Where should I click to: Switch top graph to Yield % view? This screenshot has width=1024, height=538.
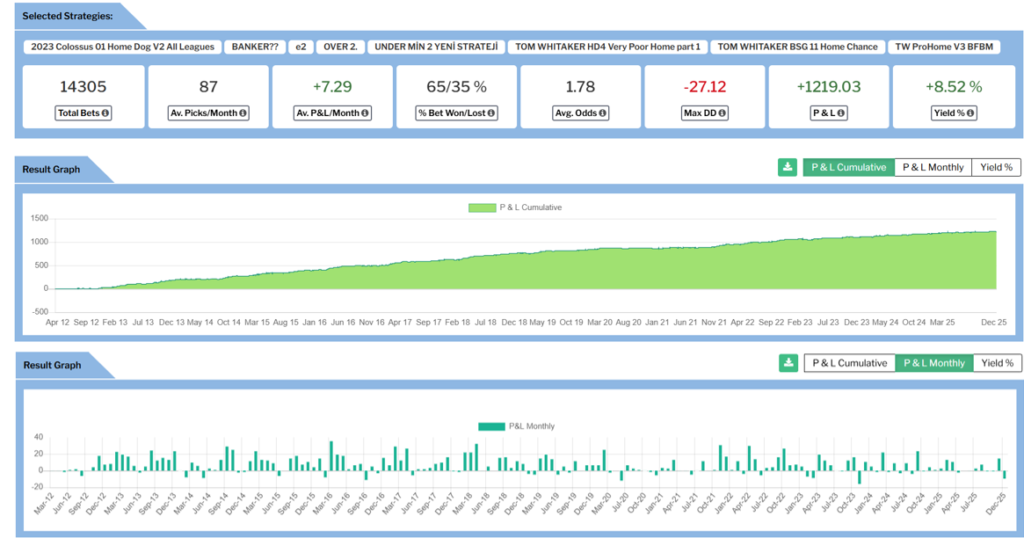[x=996, y=167]
